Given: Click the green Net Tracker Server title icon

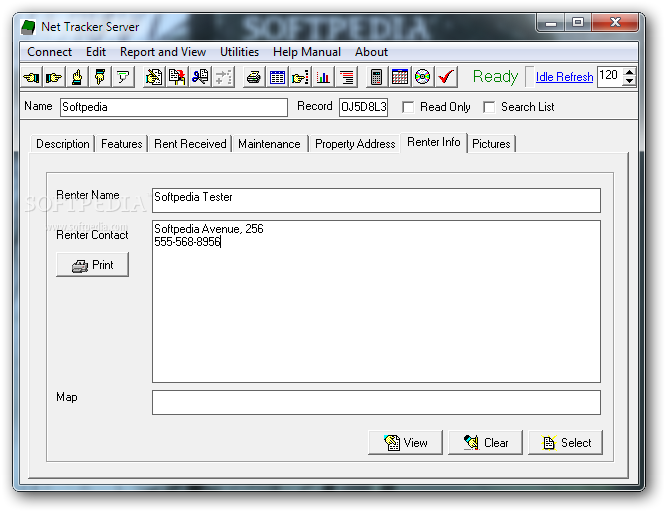Looking at the screenshot, I should click(x=28, y=27).
